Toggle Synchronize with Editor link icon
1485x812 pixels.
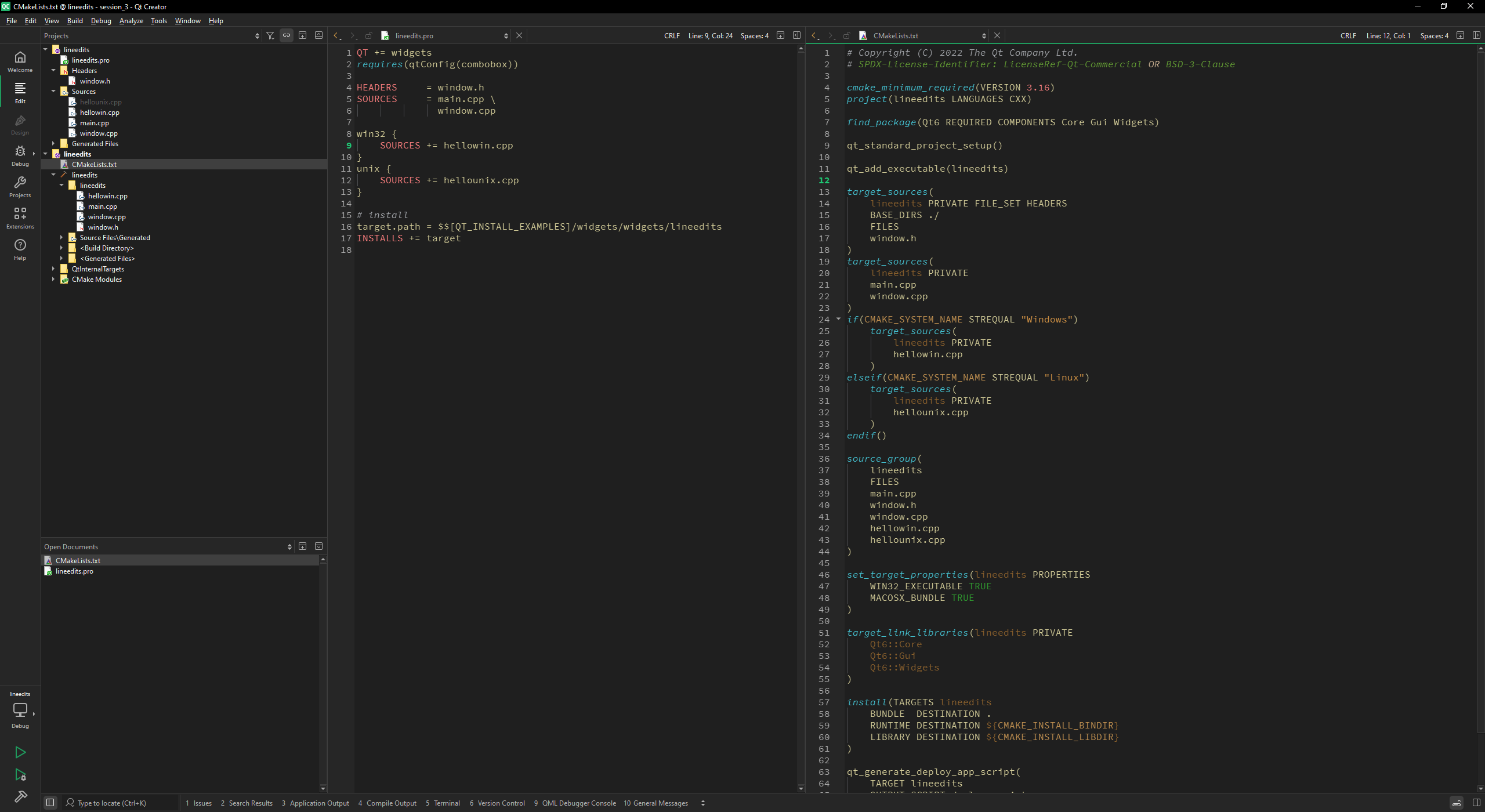(287, 35)
